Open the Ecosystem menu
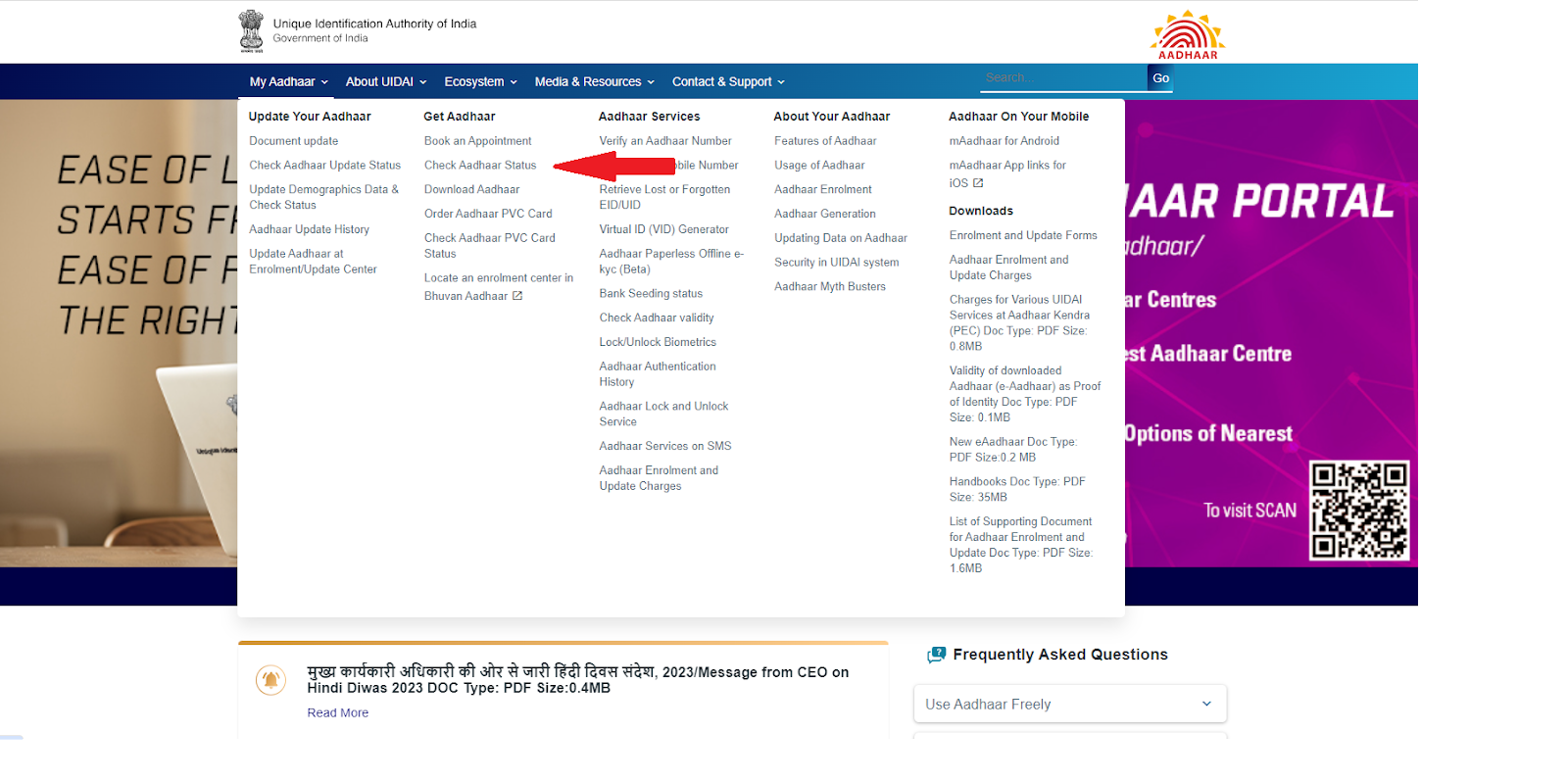 [x=480, y=82]
